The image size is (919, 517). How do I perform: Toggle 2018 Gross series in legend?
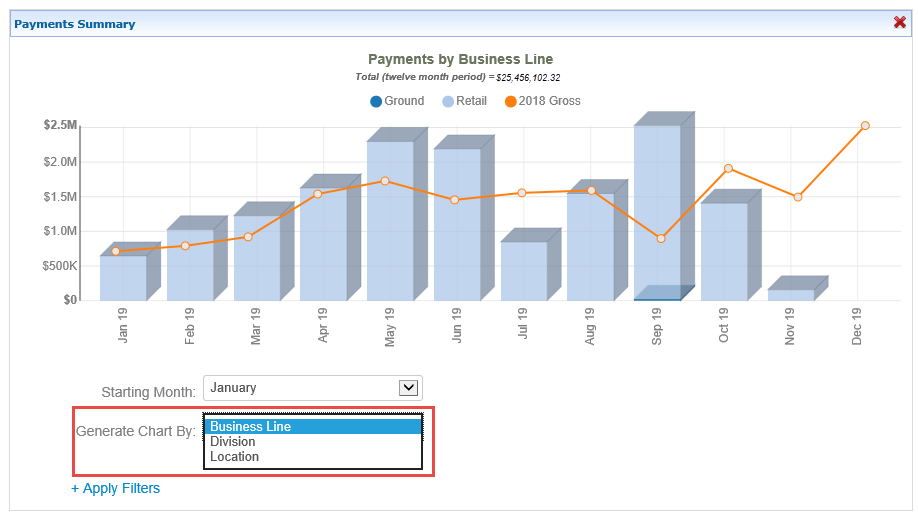(542, 101)
